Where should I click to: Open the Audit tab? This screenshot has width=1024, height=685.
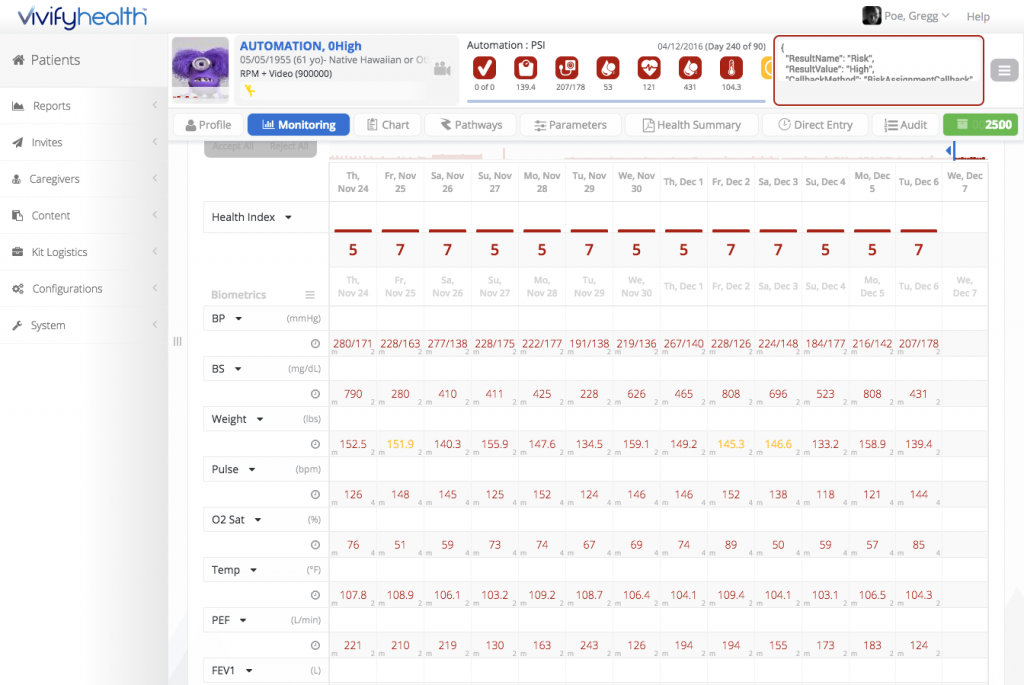pyautogui.click(x=905, y=125)
